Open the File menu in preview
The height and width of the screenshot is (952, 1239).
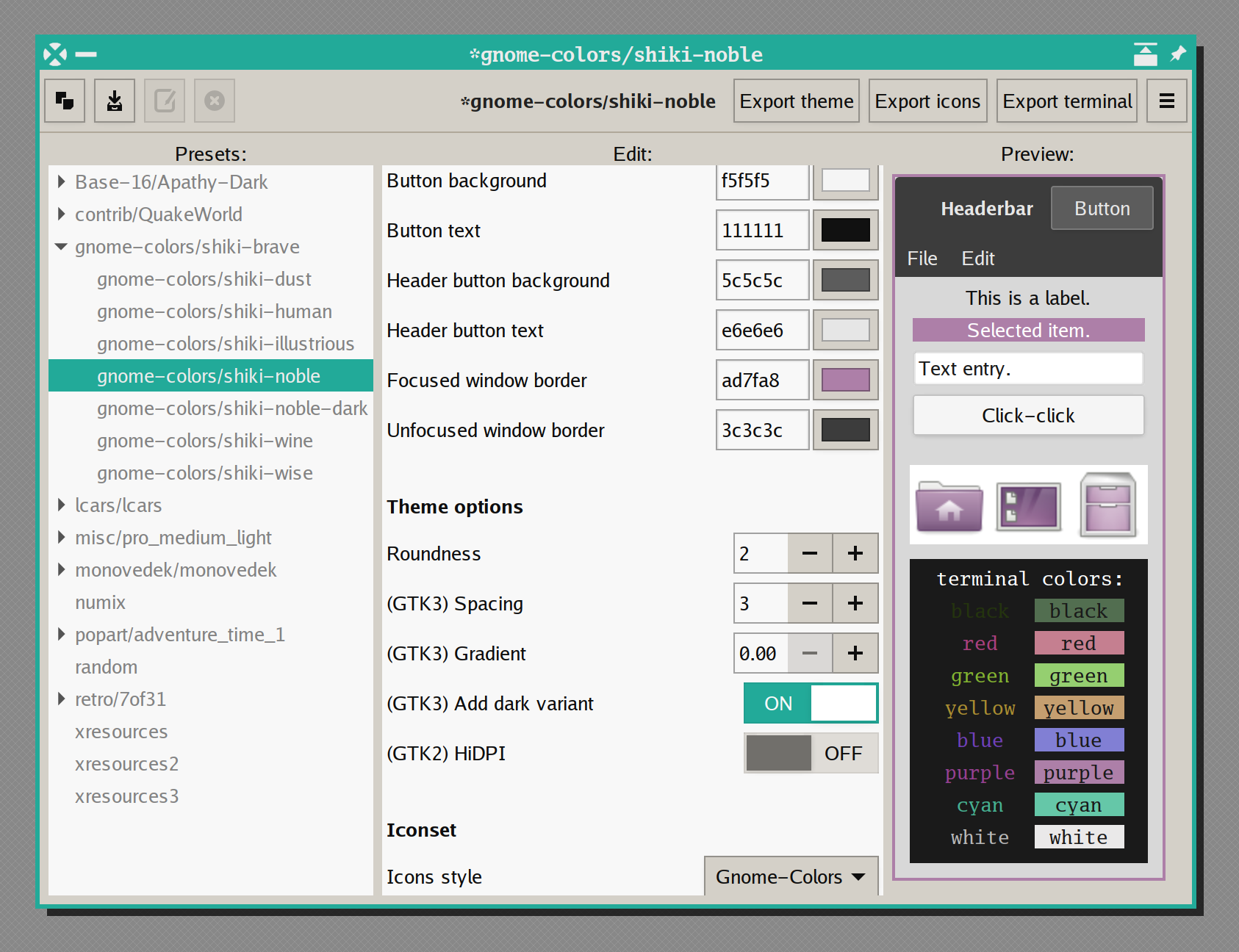(x=922, y=259)
